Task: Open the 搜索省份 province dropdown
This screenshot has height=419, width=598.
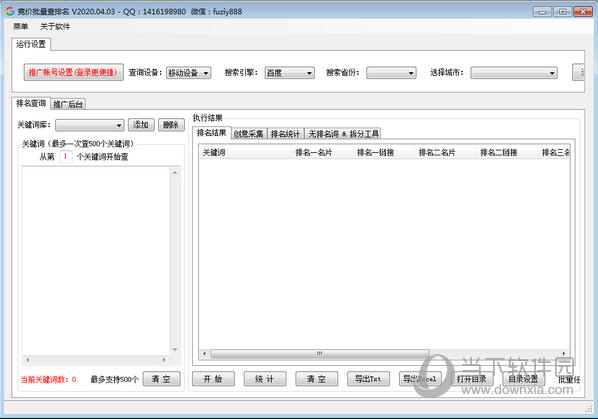Action: click(391, 73)
